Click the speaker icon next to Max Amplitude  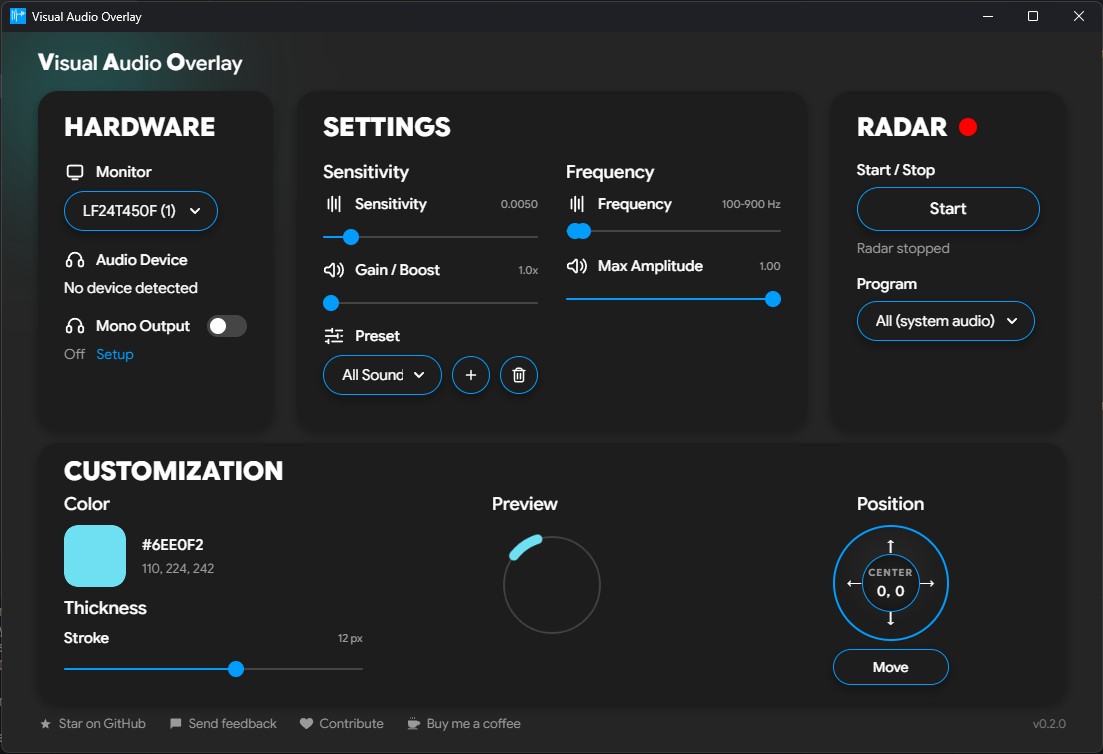click(577, 266)
